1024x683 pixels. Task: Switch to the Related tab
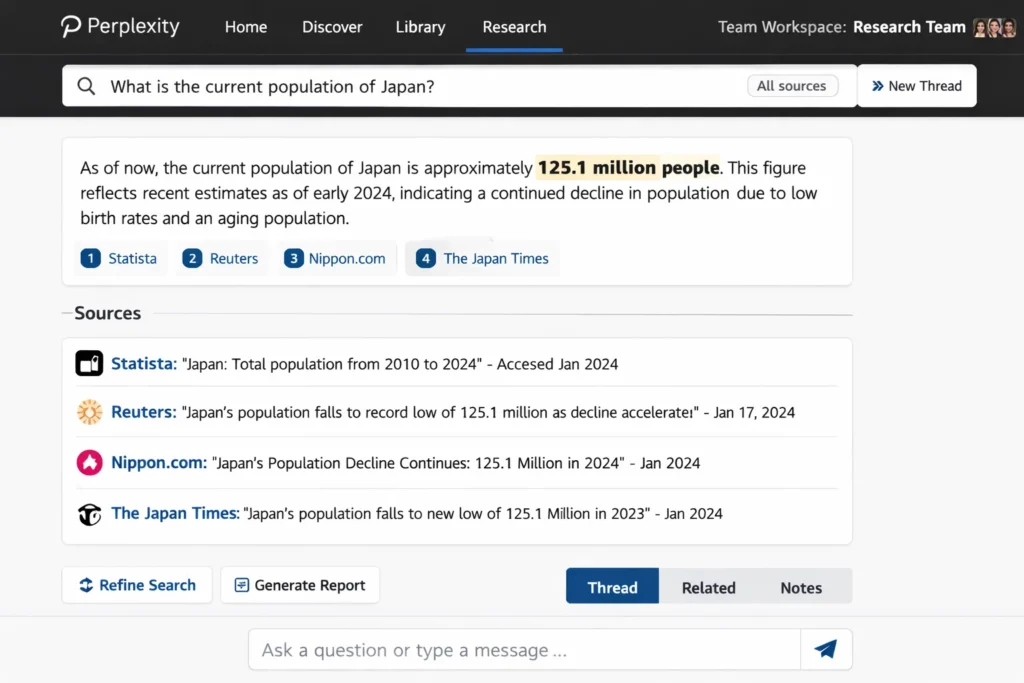[x=708, y=587]
